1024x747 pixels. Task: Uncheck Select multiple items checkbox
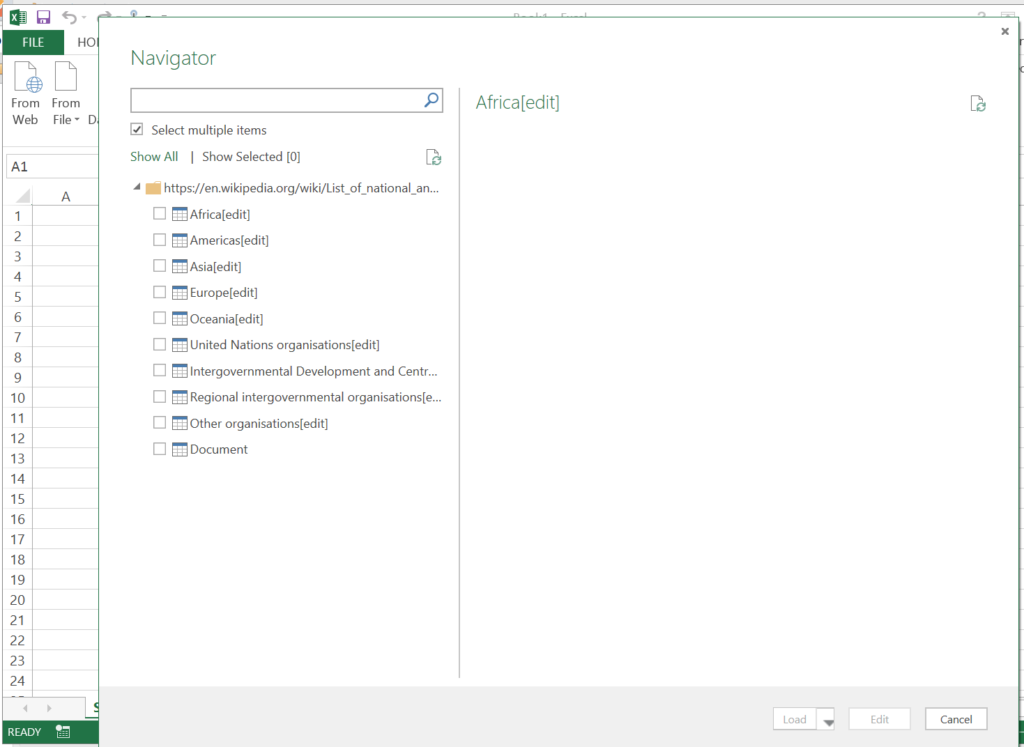point(137,130)
